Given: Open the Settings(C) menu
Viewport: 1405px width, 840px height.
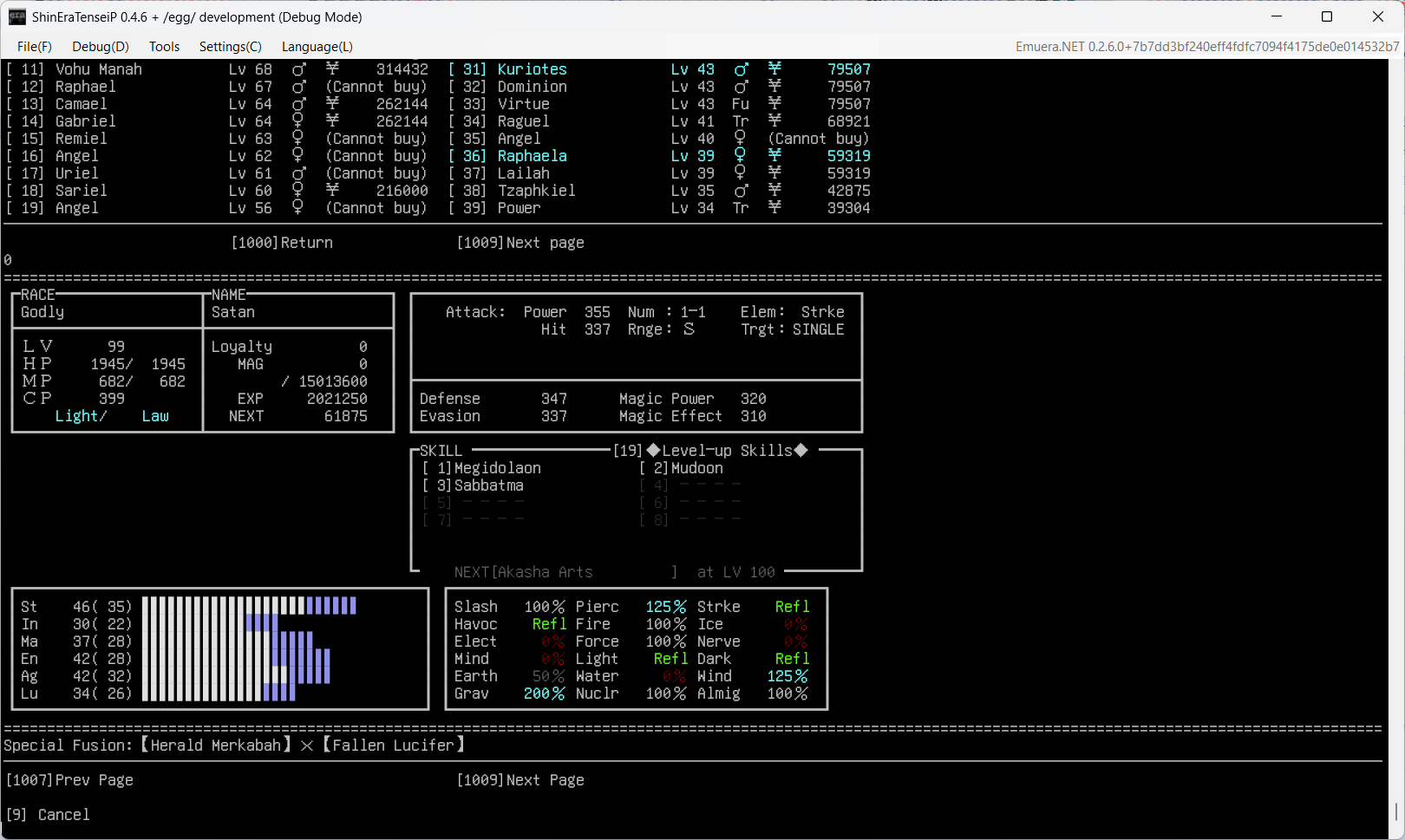Looking at the screenshot, I should pos(230,47).
